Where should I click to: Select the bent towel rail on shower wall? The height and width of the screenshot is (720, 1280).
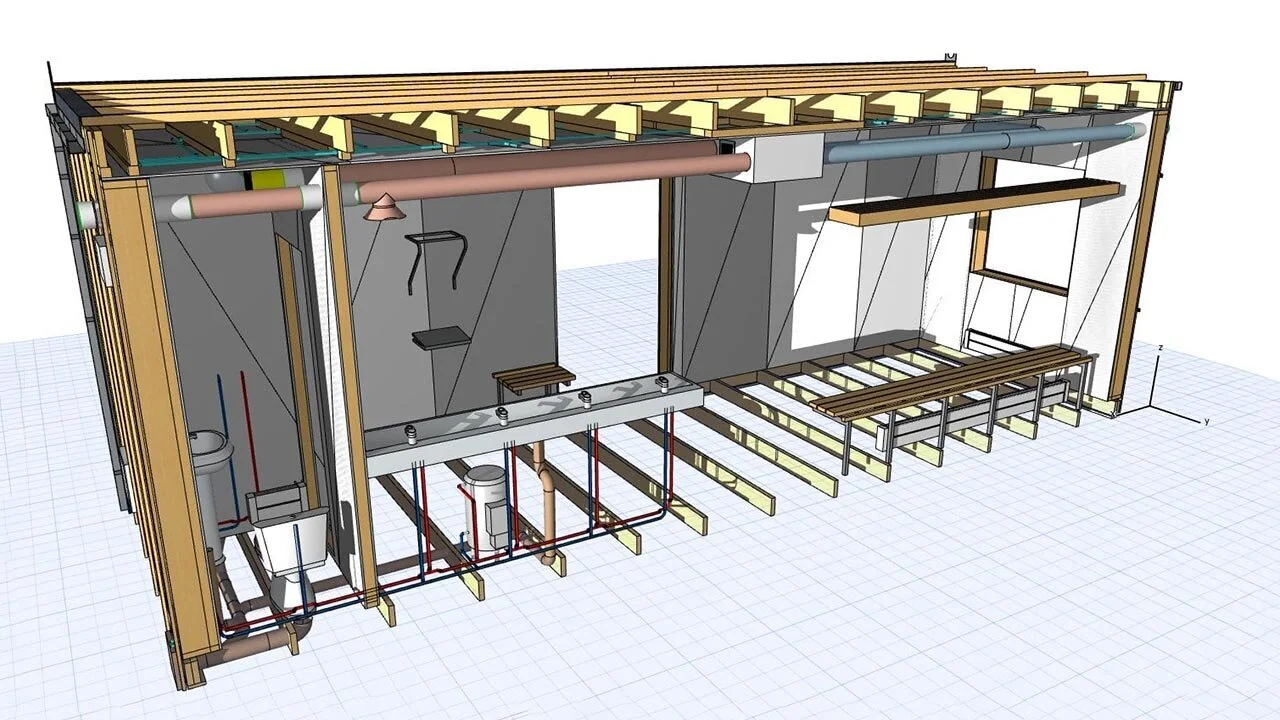(436, 262)
